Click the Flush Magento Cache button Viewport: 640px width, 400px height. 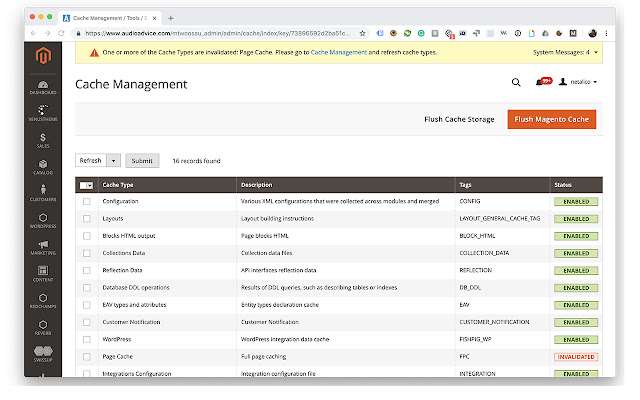pyautogui.click(x=551, y=119)
